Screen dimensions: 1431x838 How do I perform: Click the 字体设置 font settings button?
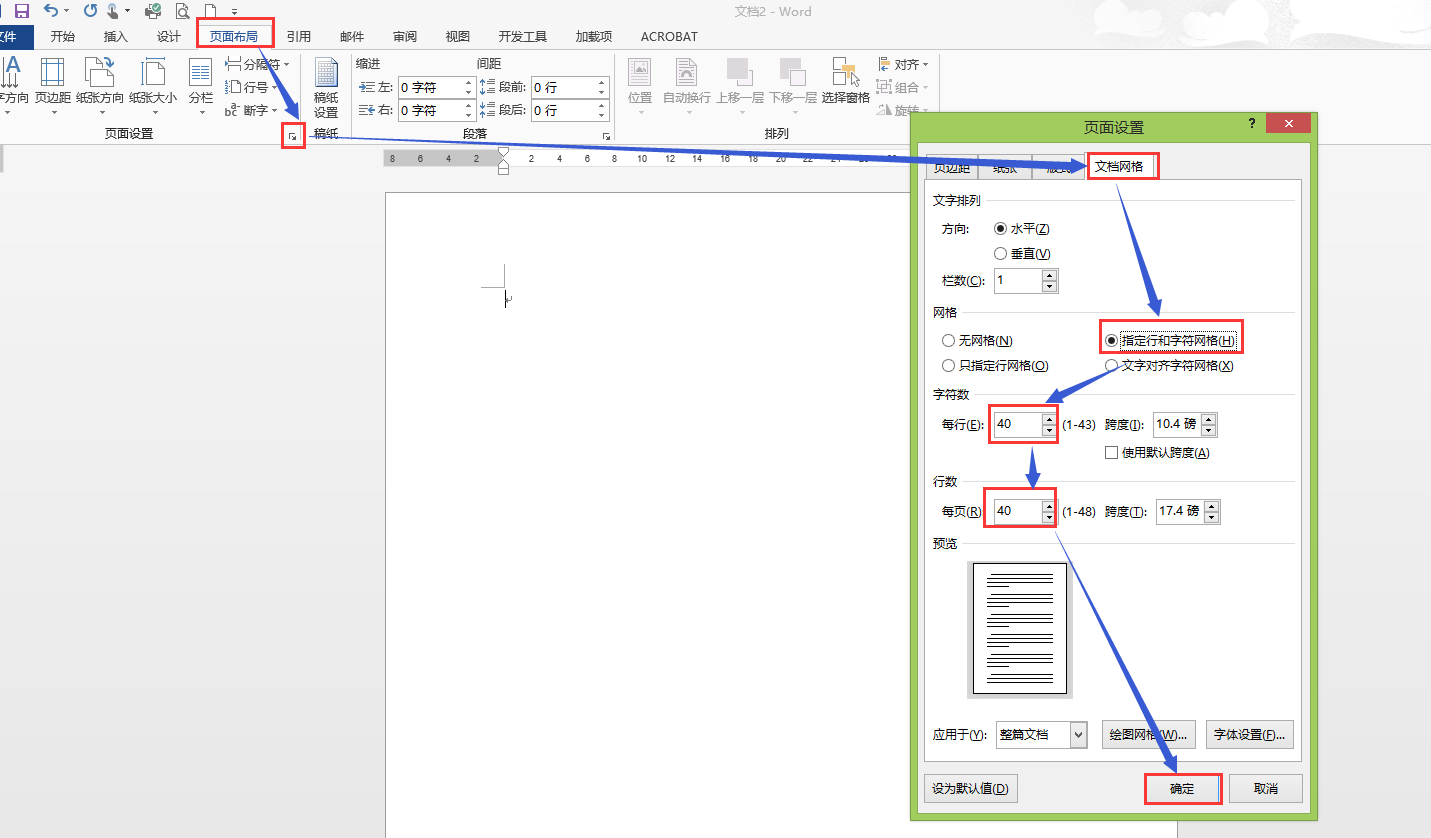point(1250,735)
